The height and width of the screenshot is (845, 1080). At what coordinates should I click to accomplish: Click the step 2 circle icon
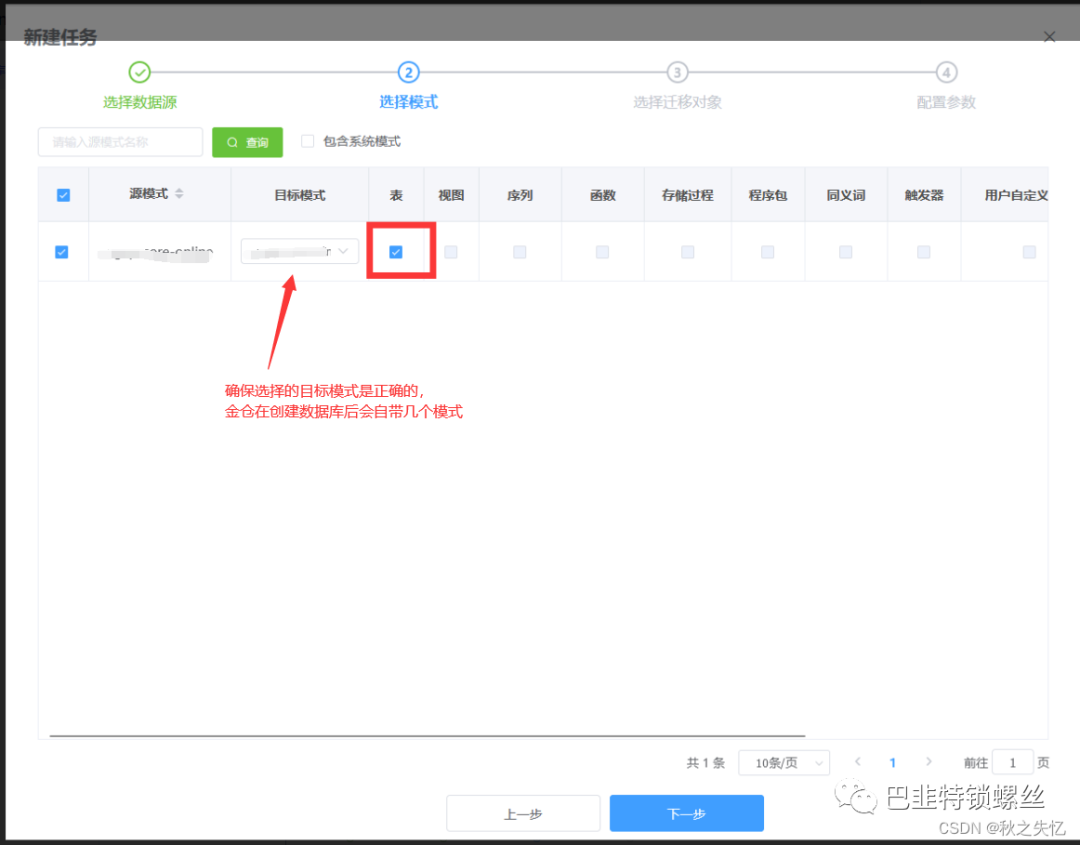pos(408,72)
